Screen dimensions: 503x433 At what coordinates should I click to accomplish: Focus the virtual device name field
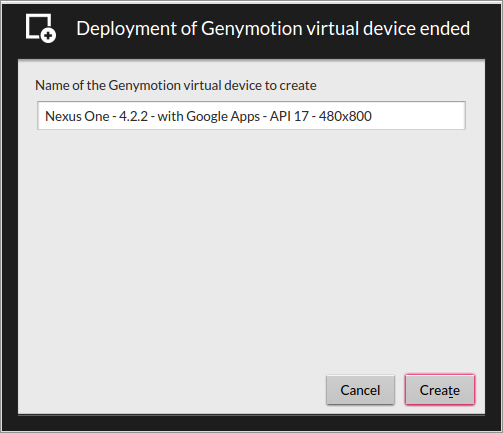point(251,116)
